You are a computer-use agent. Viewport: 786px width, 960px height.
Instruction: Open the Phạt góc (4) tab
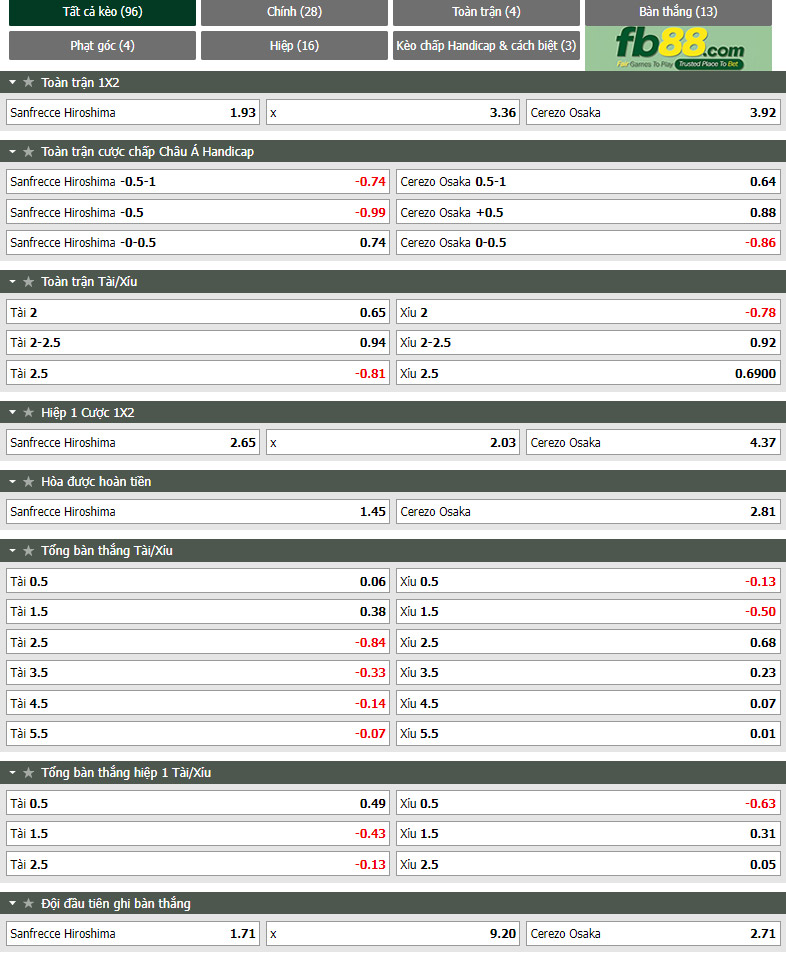click(x=102, y=45)
